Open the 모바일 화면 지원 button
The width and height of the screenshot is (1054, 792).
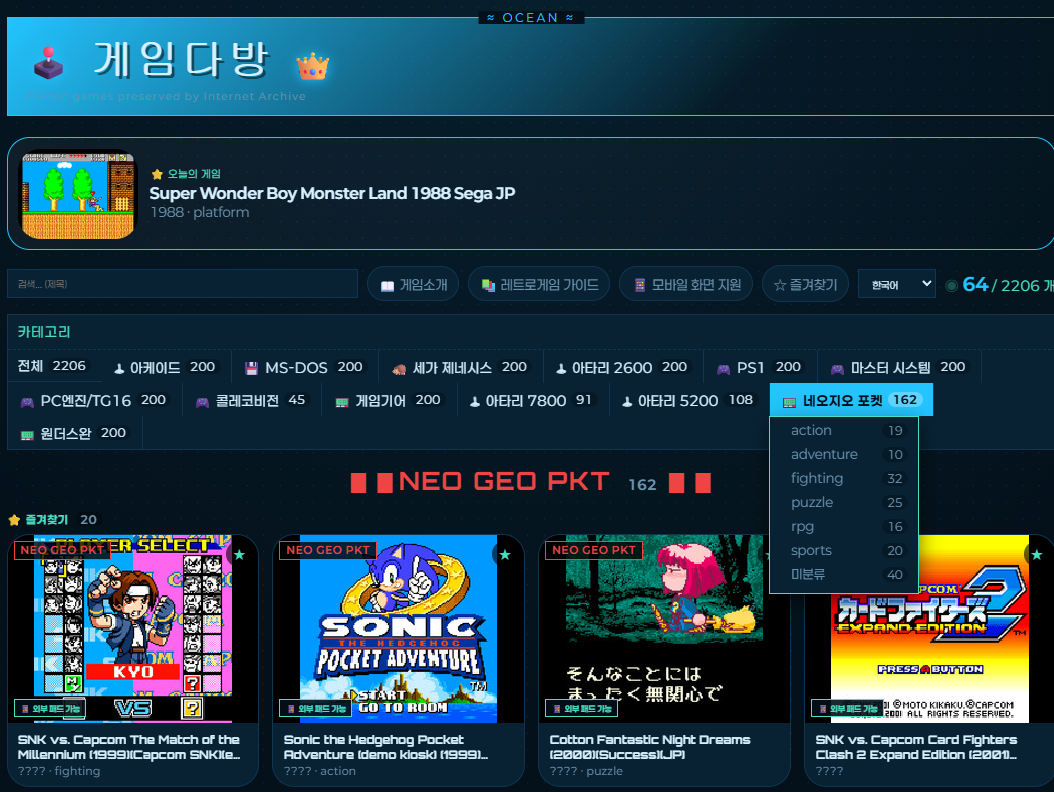tap(686, 284)
